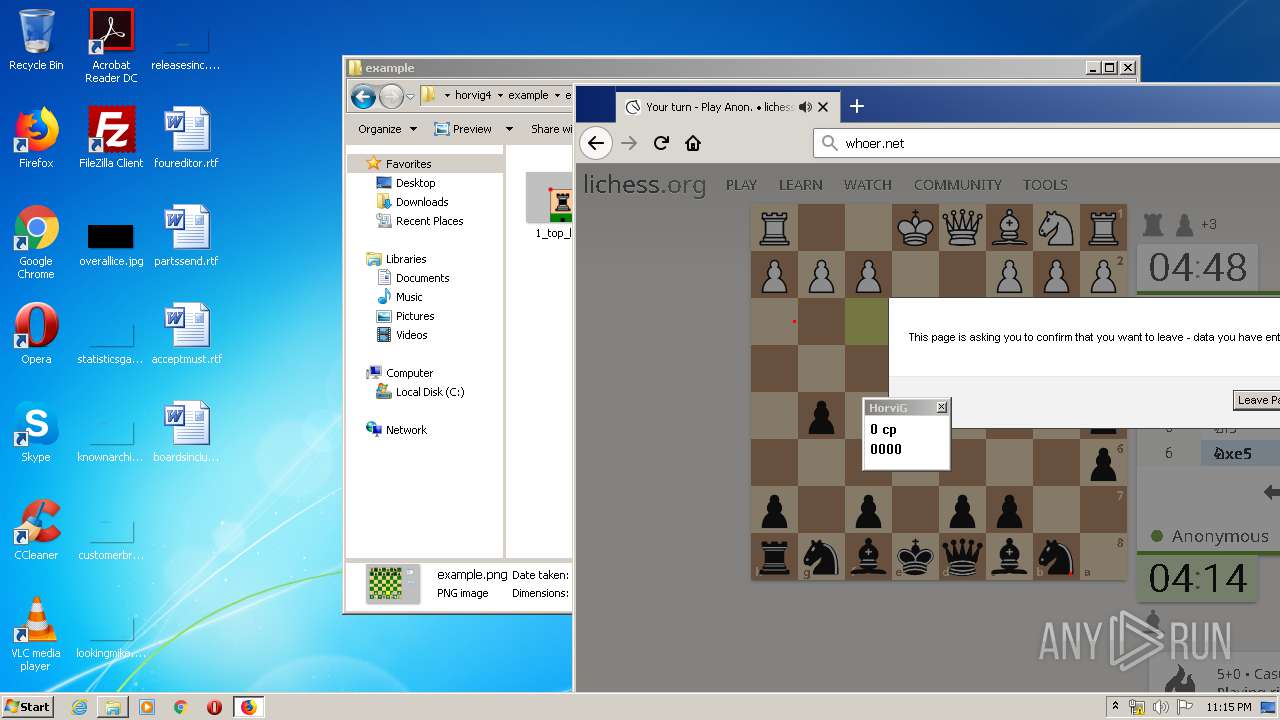1280x720 pixels.
Task: Open Google Chrome desktop shortcut
Action: pos(36,242)
